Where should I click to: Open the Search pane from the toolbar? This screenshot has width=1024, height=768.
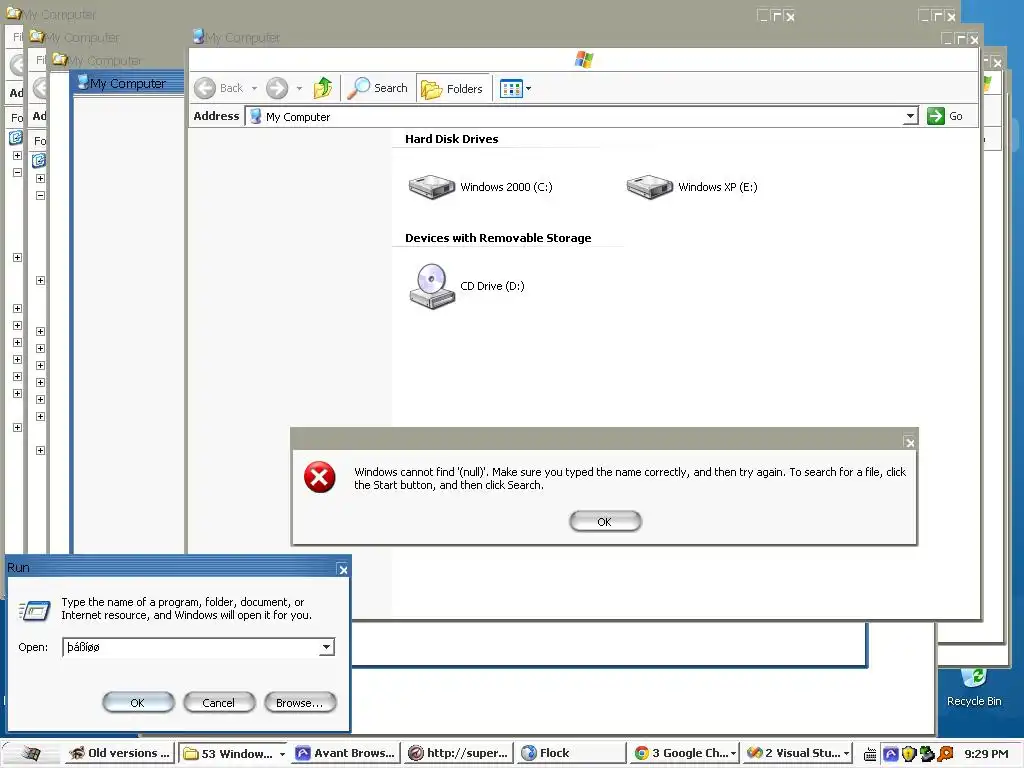(x=377, y=88)
